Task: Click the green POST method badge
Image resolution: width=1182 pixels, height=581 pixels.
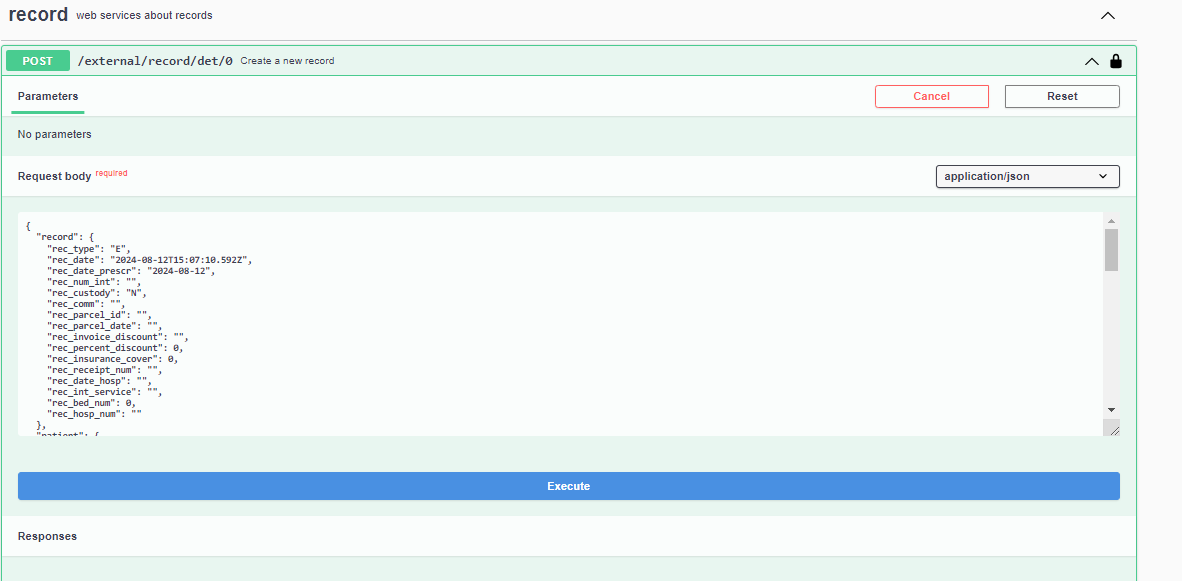Action: pos(38,61)
